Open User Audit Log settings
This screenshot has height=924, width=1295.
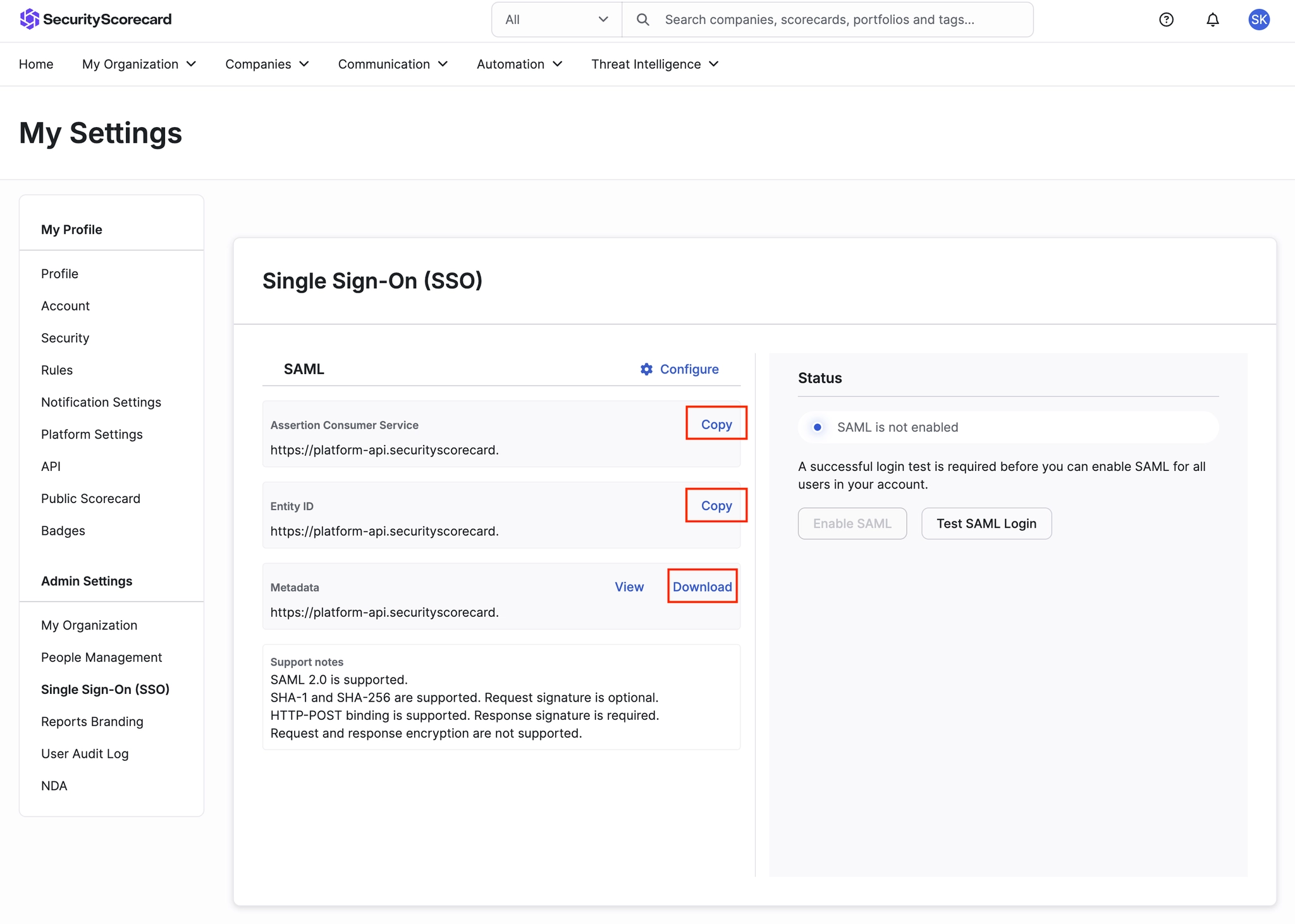(85, 753)
